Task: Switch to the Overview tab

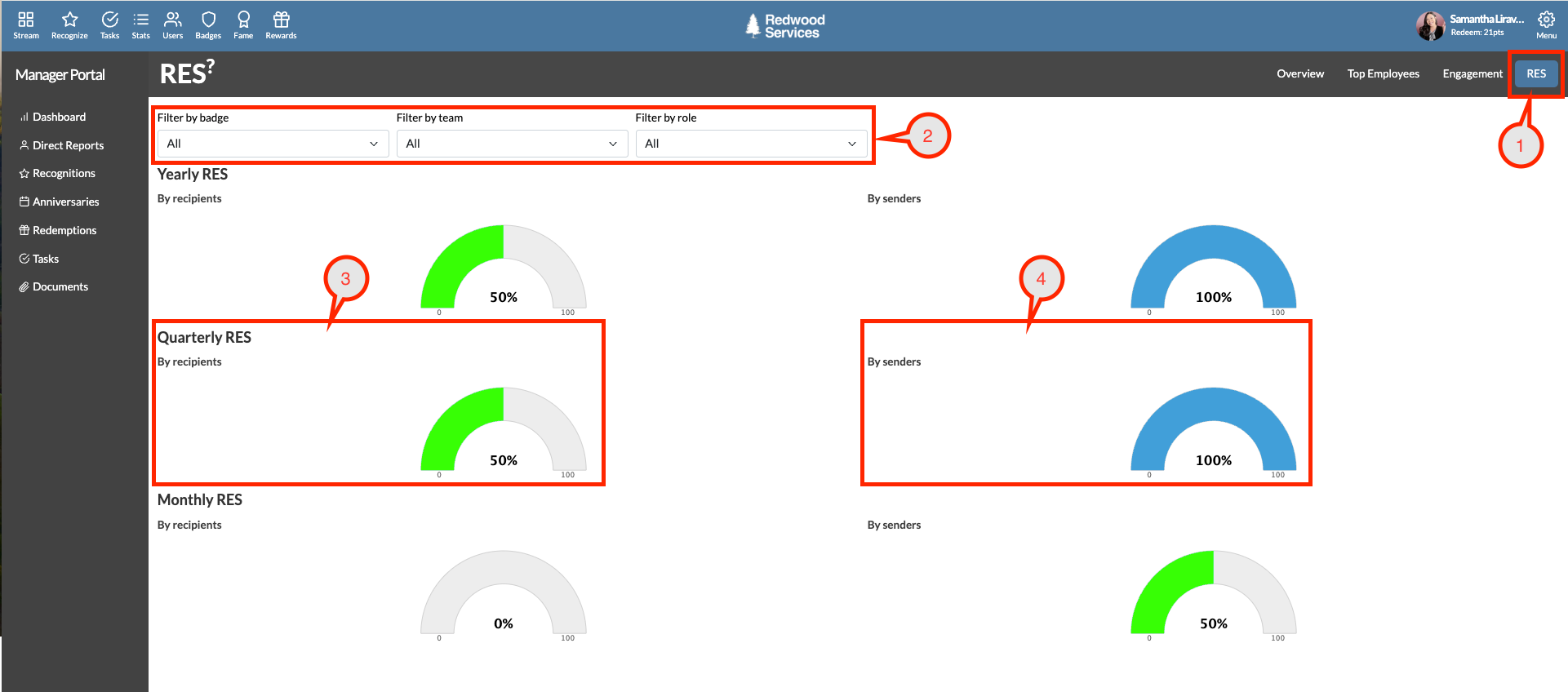Action: pyautogui.click(x=1300, y=73)
